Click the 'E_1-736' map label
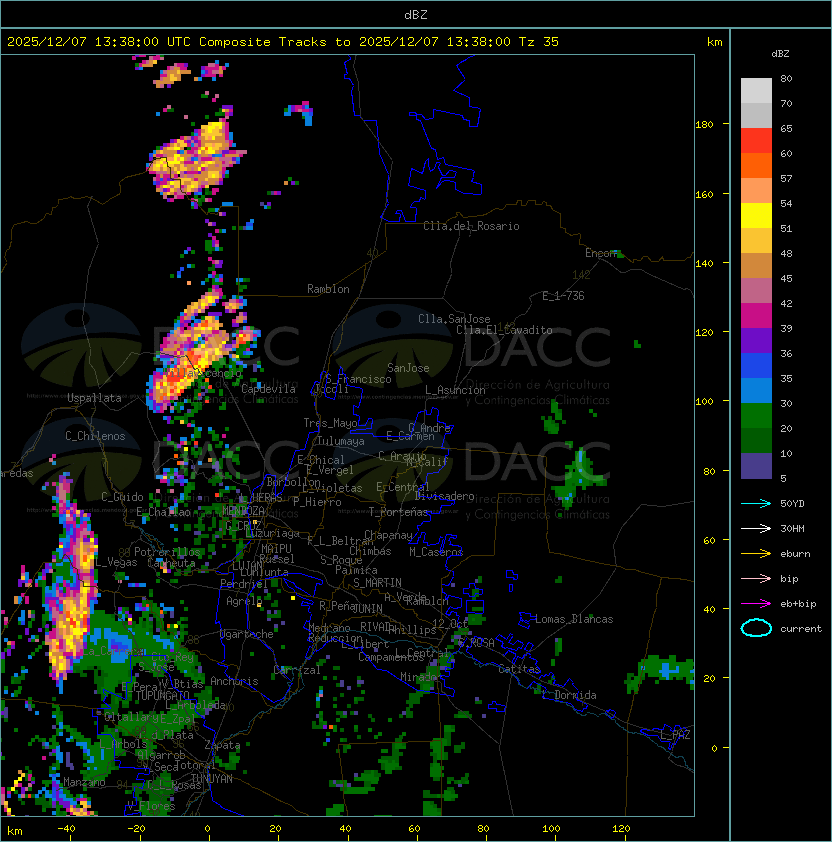 (563, 296)
